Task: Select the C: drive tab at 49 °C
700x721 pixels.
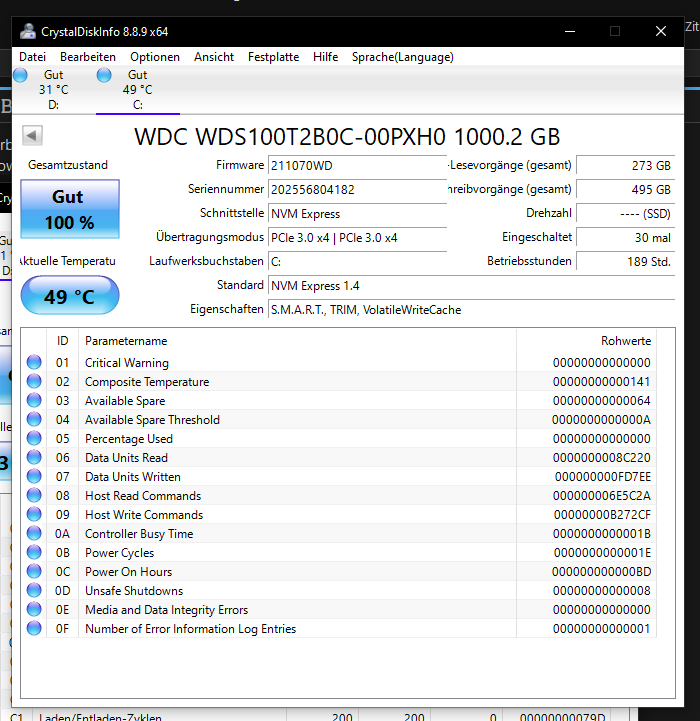Action: (138, 90)
